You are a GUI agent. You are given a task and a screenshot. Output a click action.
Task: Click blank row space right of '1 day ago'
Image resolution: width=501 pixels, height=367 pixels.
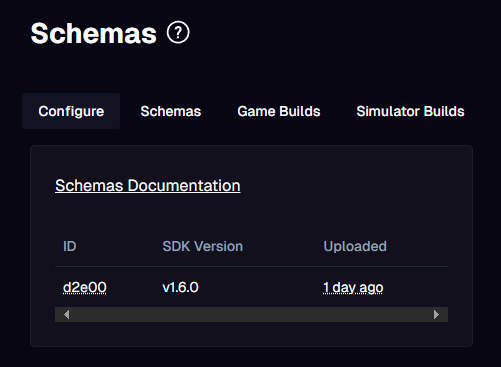(416, 287)
